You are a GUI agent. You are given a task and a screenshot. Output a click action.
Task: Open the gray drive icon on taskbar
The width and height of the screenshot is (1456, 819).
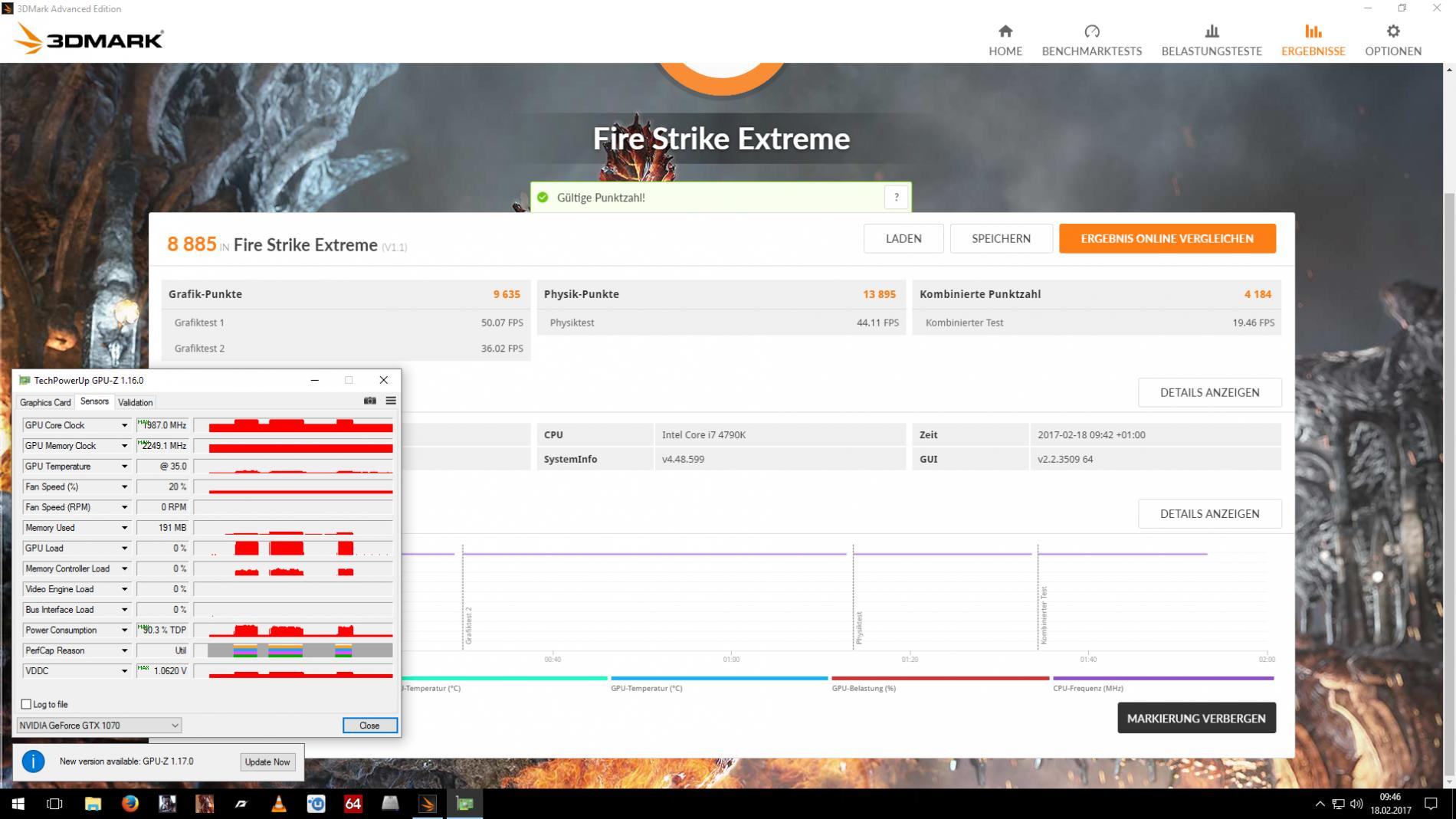(390, 804)
